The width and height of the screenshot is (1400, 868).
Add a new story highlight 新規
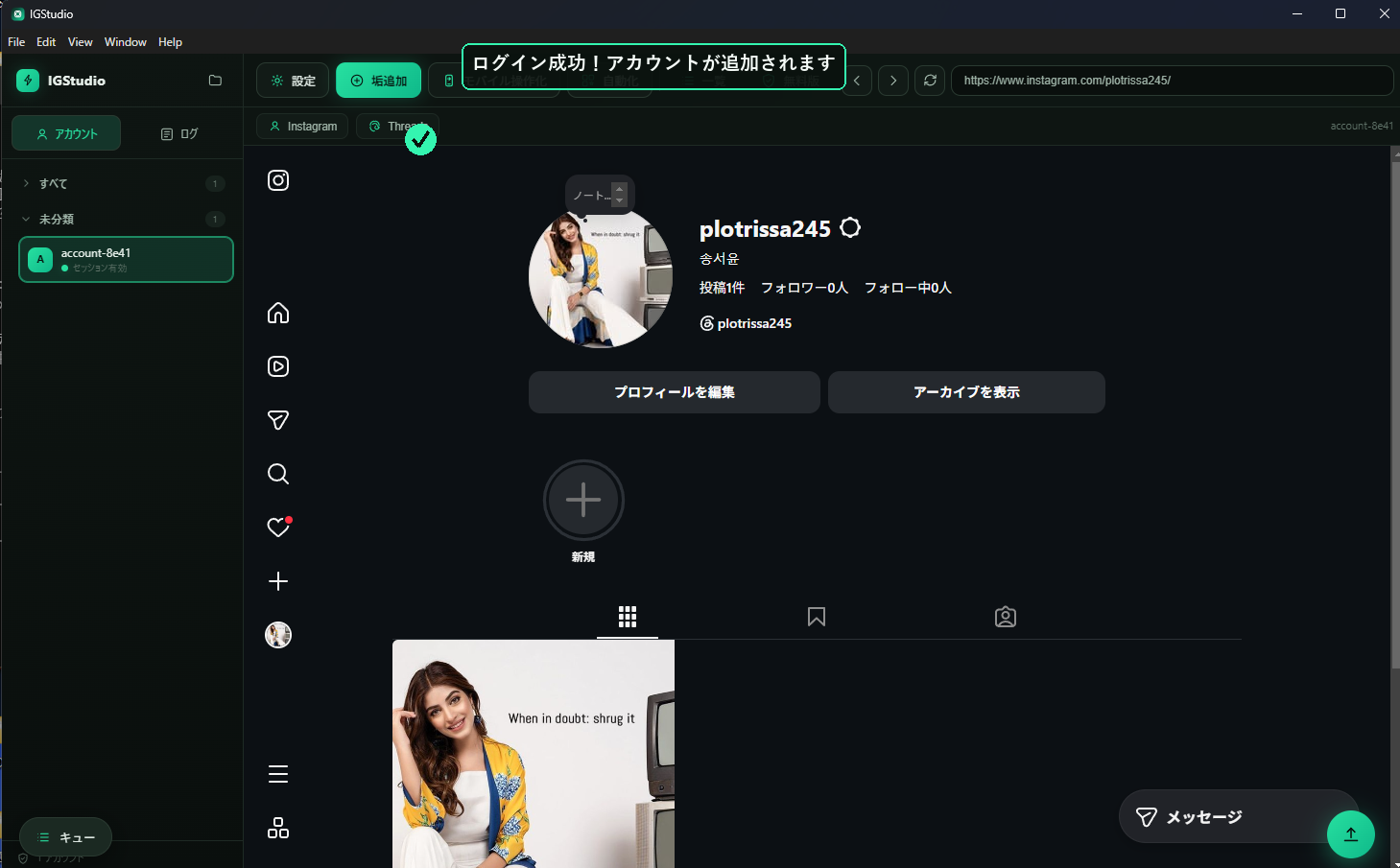click(x=583, y=501)
